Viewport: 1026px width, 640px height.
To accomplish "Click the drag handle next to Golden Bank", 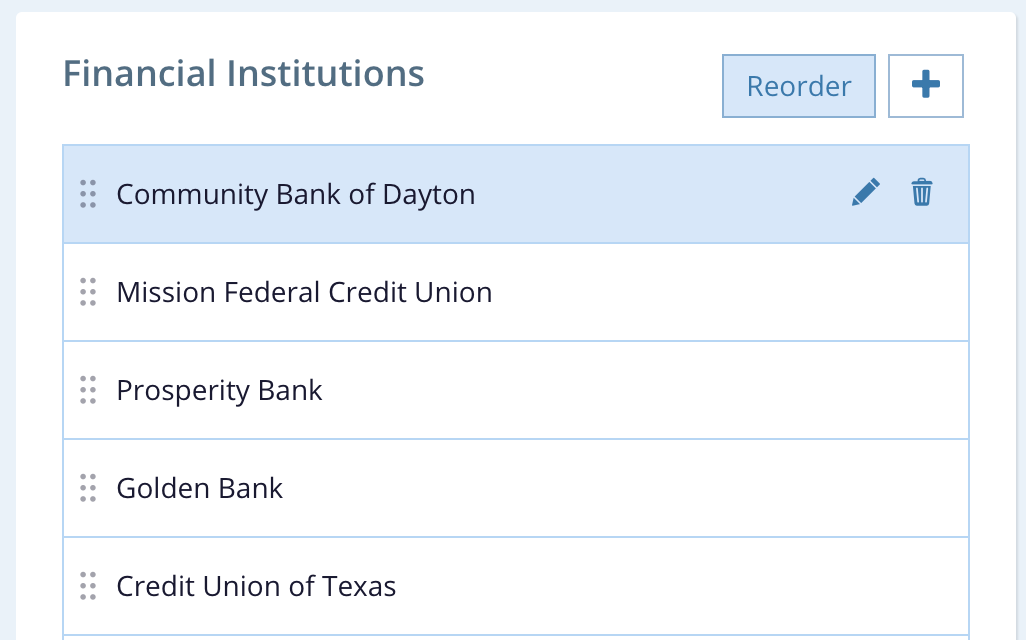I will (x=88, y=488).
